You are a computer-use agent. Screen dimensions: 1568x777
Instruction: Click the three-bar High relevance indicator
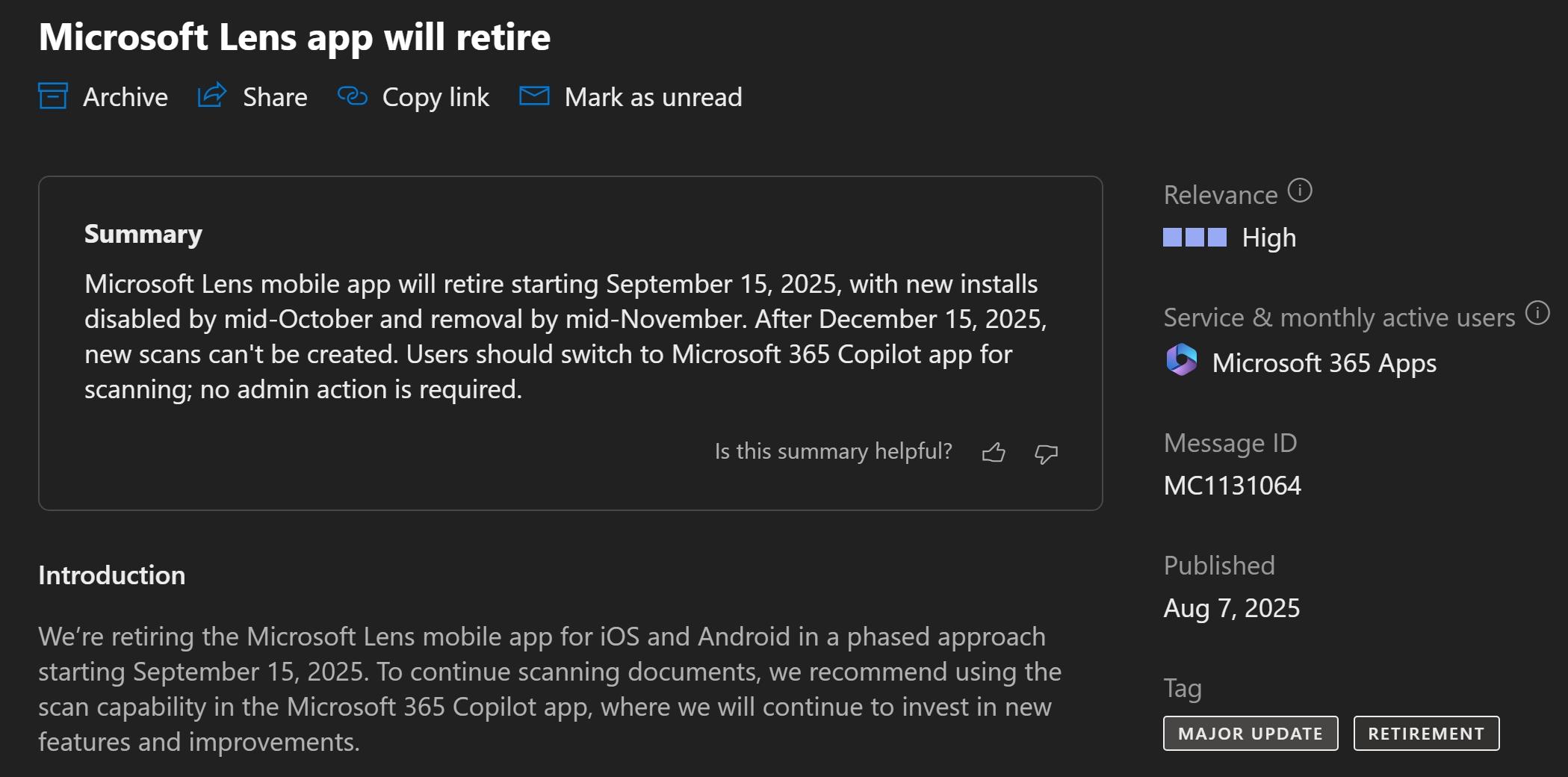point(1194,238)
